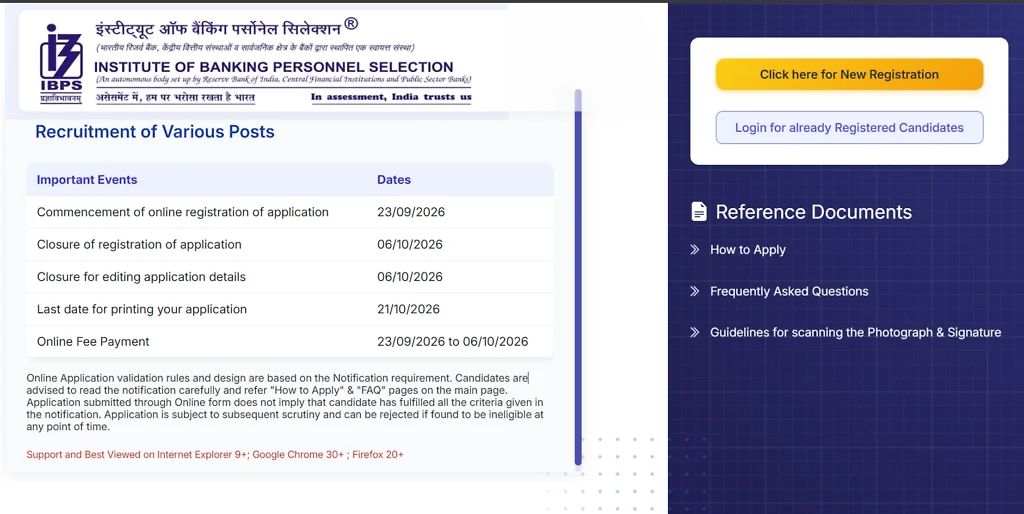Click the Reference Documents file icon
Viewport: 1024px width, 514px height.
[699, 212]
